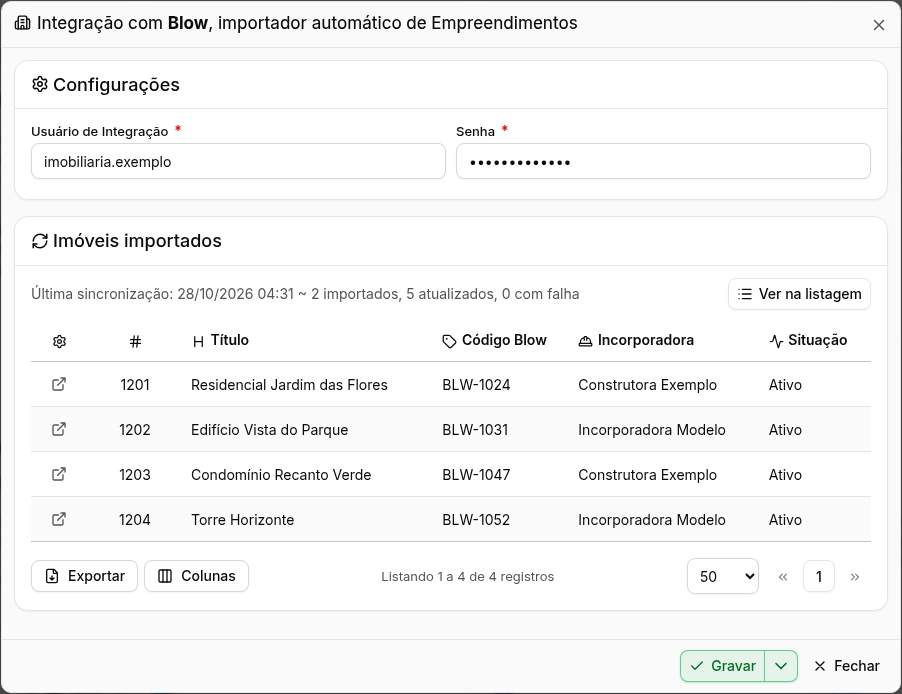Expand the Gravar dropdown arrow
The height and width of the screenshot is (694, 902).
(781, 666)
